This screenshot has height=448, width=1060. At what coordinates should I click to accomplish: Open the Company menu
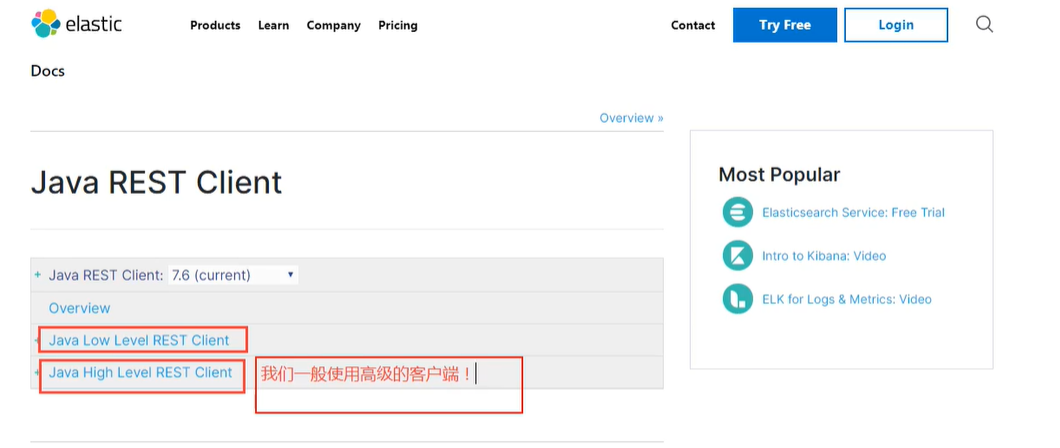coord(333,25)
